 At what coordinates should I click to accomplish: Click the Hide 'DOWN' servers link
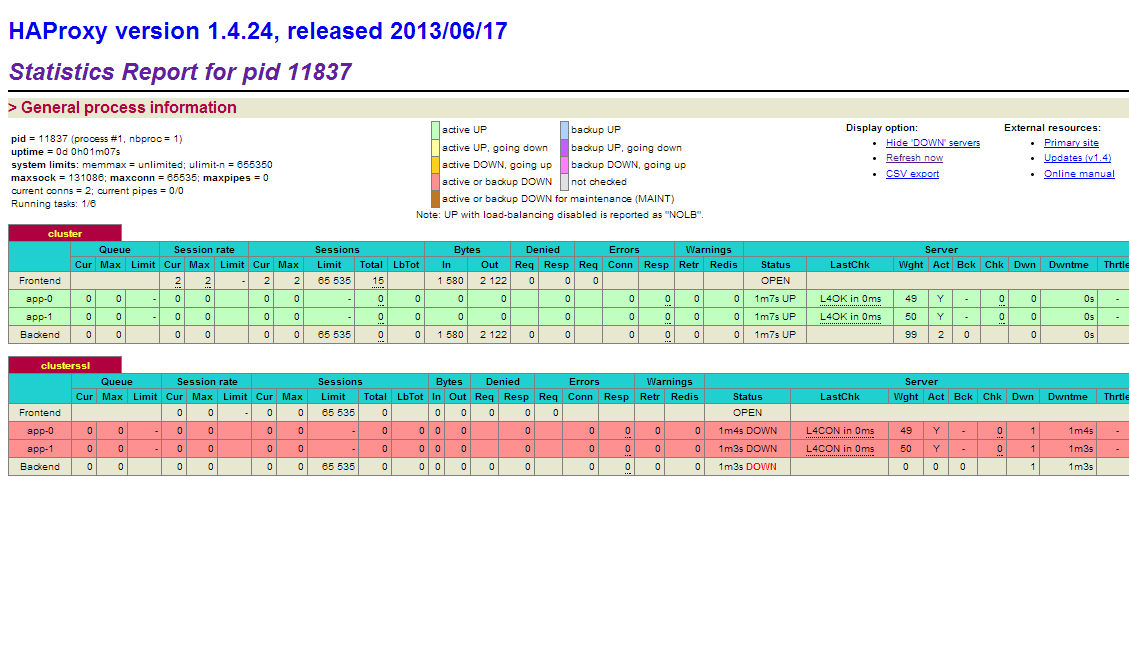click(x=932, y=143)
